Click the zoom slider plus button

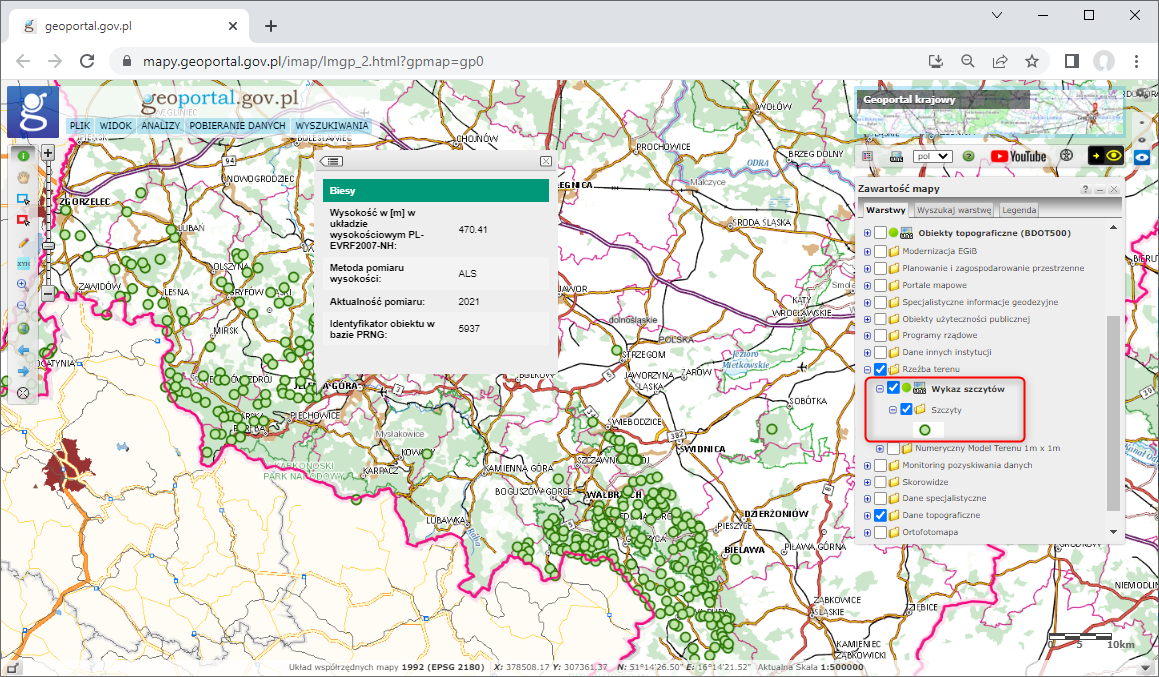47,153
